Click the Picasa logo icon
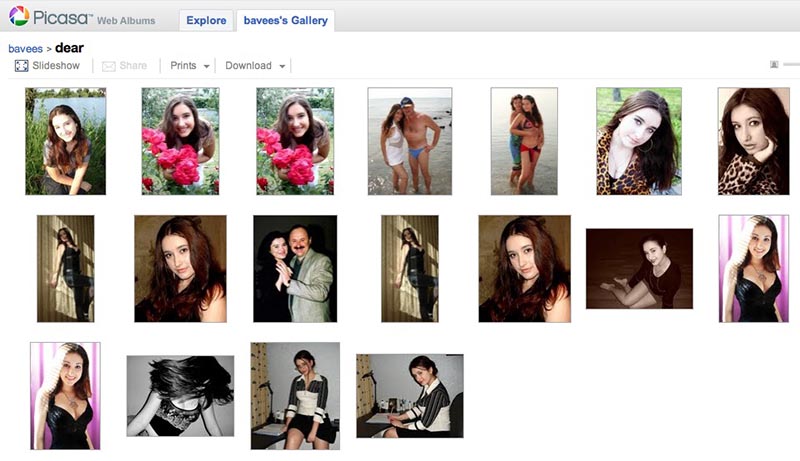The width and height of the screenshot is (800, 461). (19, 16)
